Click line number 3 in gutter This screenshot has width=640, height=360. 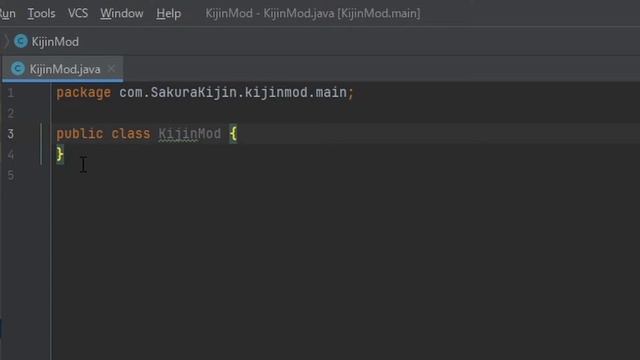[11, 134]
